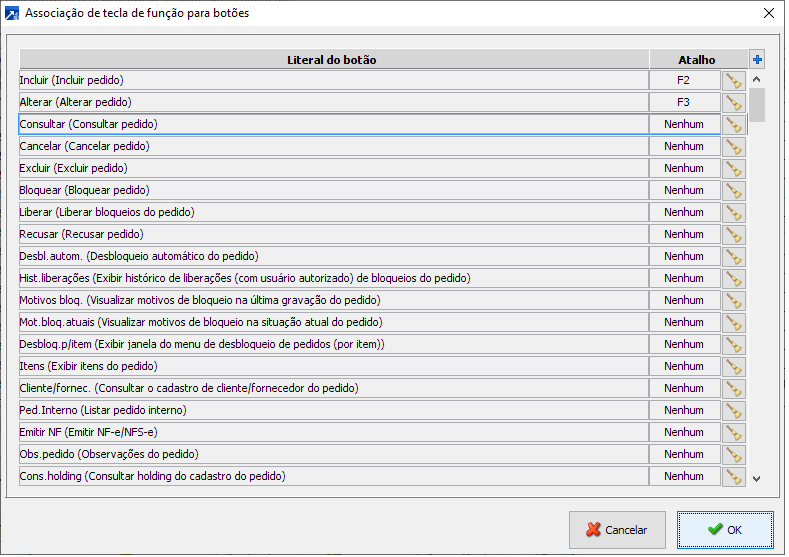Clear shortcut for Alterar pedido row
The height and width of the screenshot is (557, 789).
(734, 103)
